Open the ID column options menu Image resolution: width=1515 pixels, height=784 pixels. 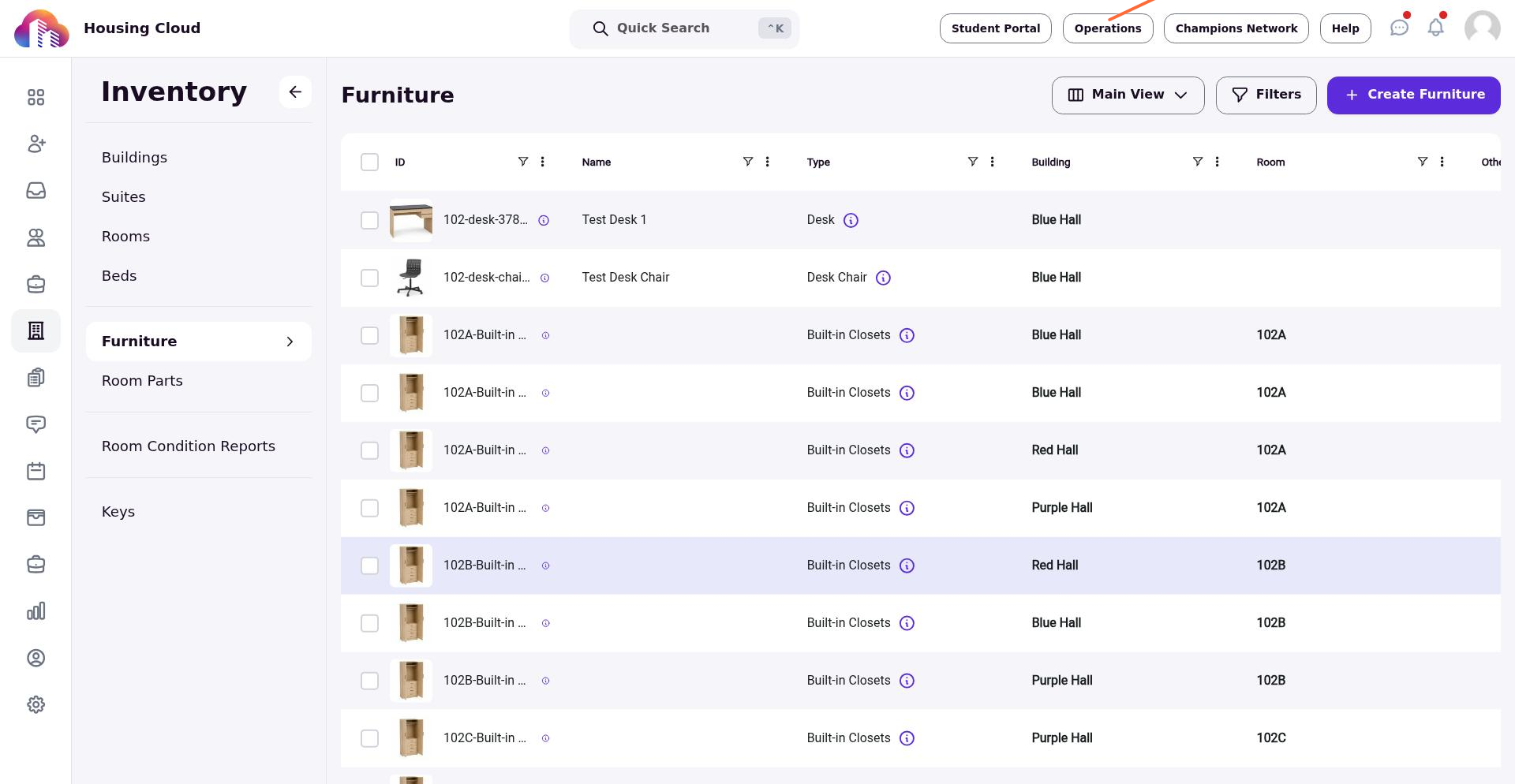coord(542,162)
